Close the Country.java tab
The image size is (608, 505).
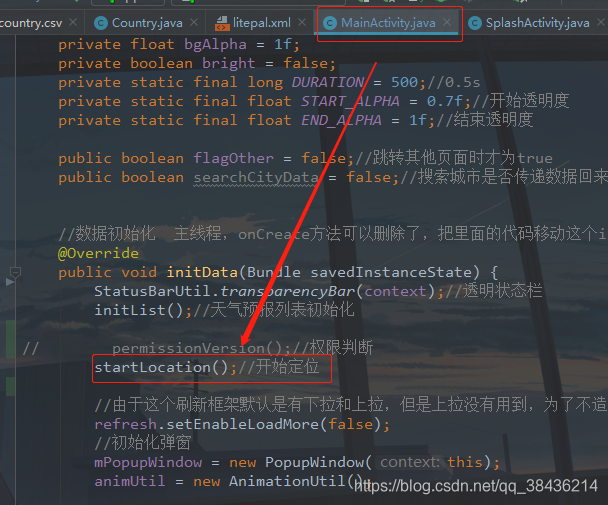coord(194,22)
